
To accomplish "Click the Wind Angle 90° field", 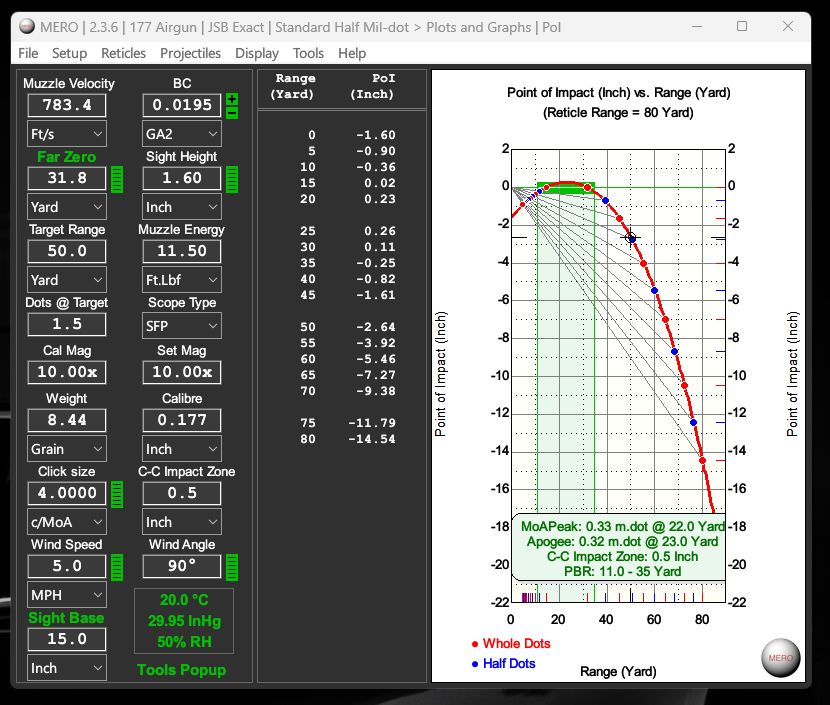I will click(182, 566).
